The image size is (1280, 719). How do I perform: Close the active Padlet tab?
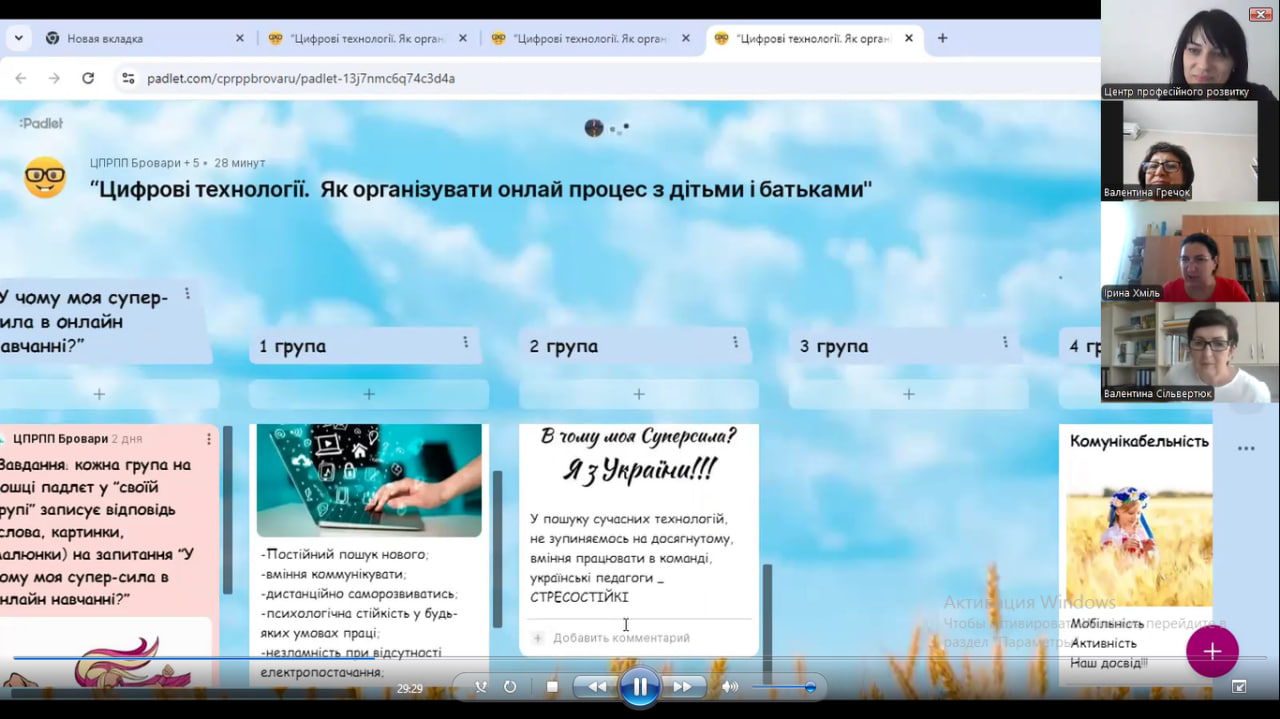click(x=908, y=38)
